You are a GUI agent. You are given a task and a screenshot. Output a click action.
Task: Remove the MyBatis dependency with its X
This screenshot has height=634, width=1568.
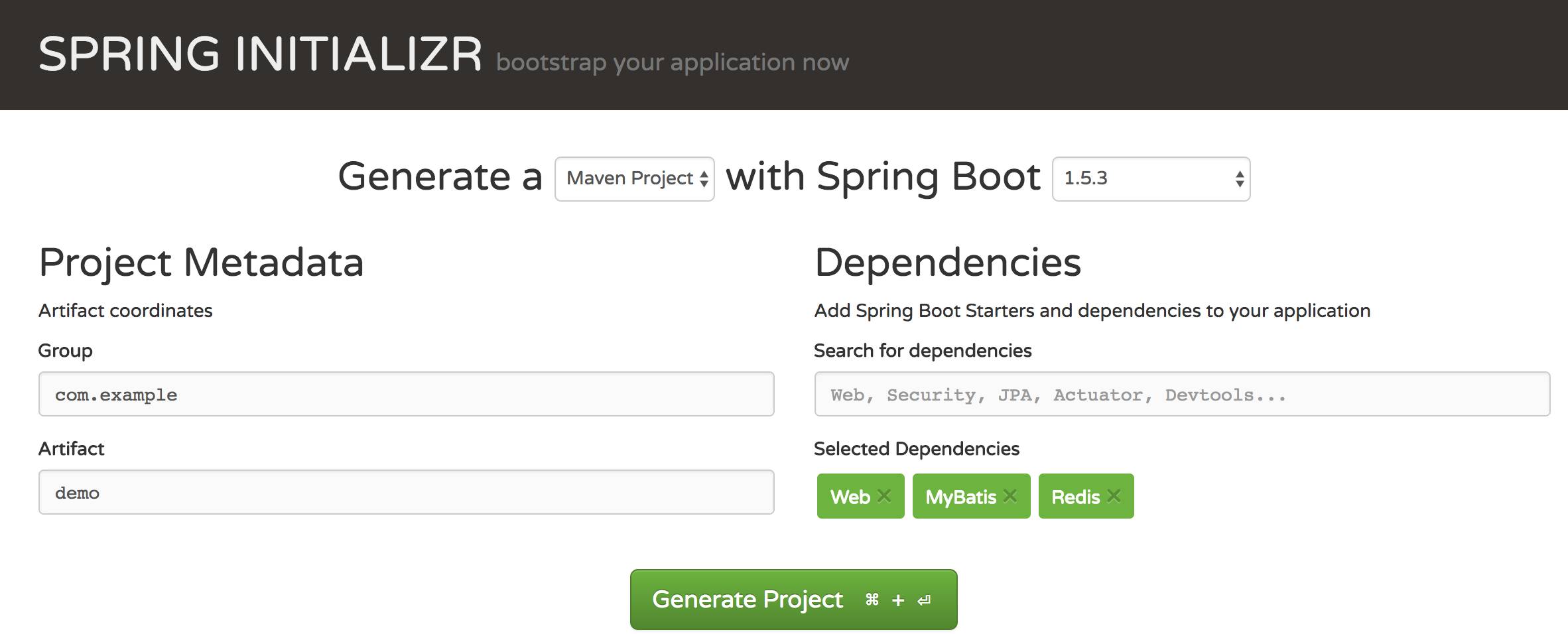click(1010, 496)
